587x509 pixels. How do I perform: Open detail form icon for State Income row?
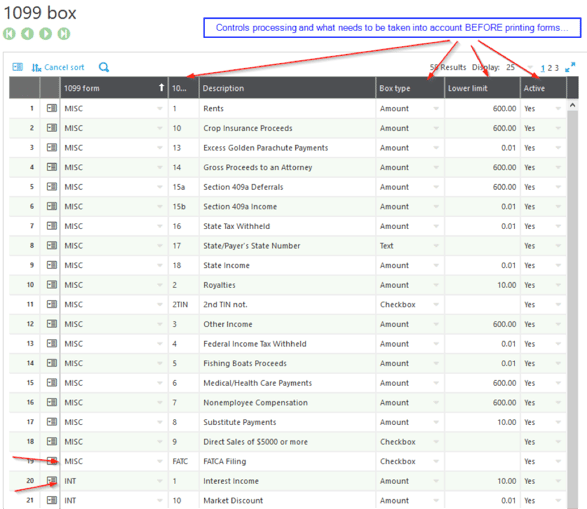pos(52,265)
